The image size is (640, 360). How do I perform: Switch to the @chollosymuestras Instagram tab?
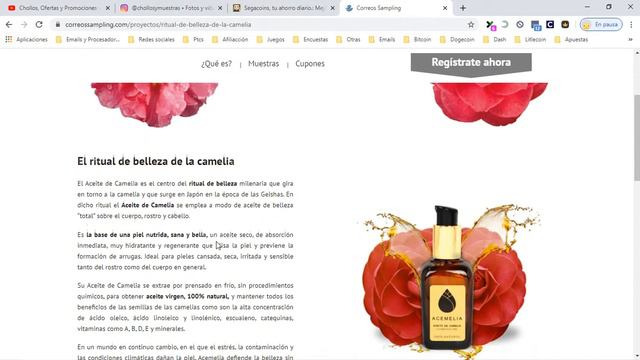pos(171,8)
